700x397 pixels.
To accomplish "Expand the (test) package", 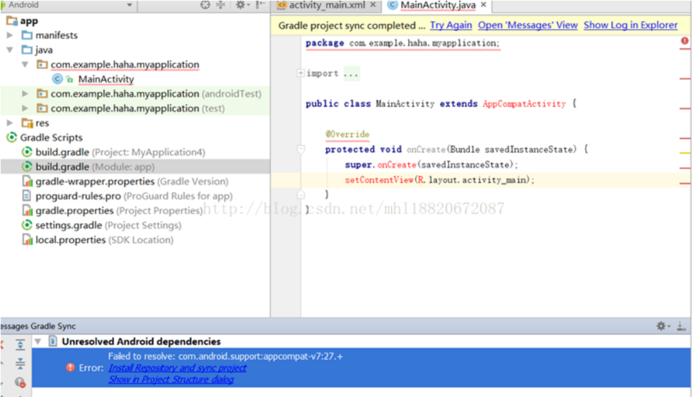I will tap(25, 108).
